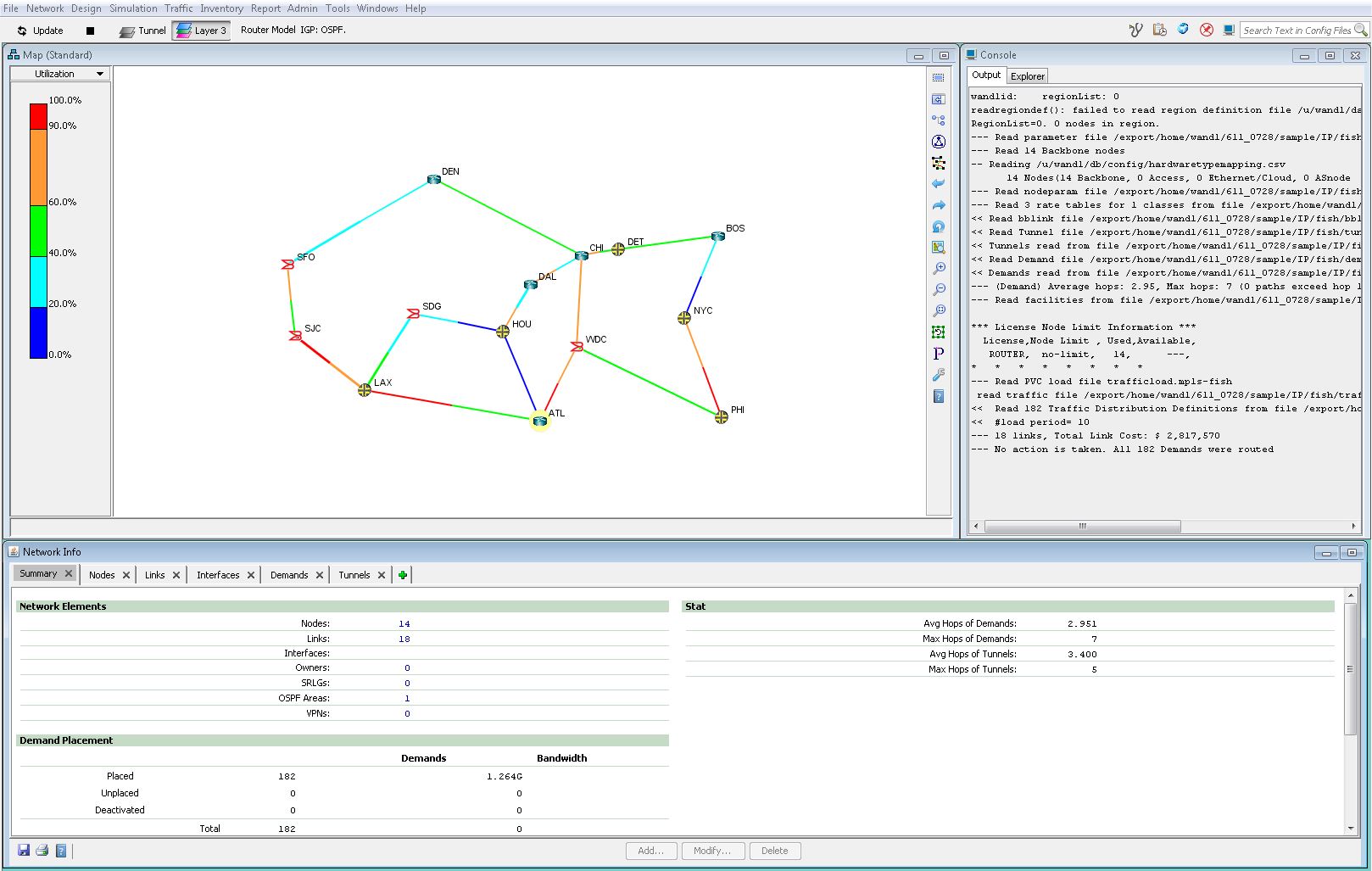Switch to the Explorer tab in Console

(1027, 76)
